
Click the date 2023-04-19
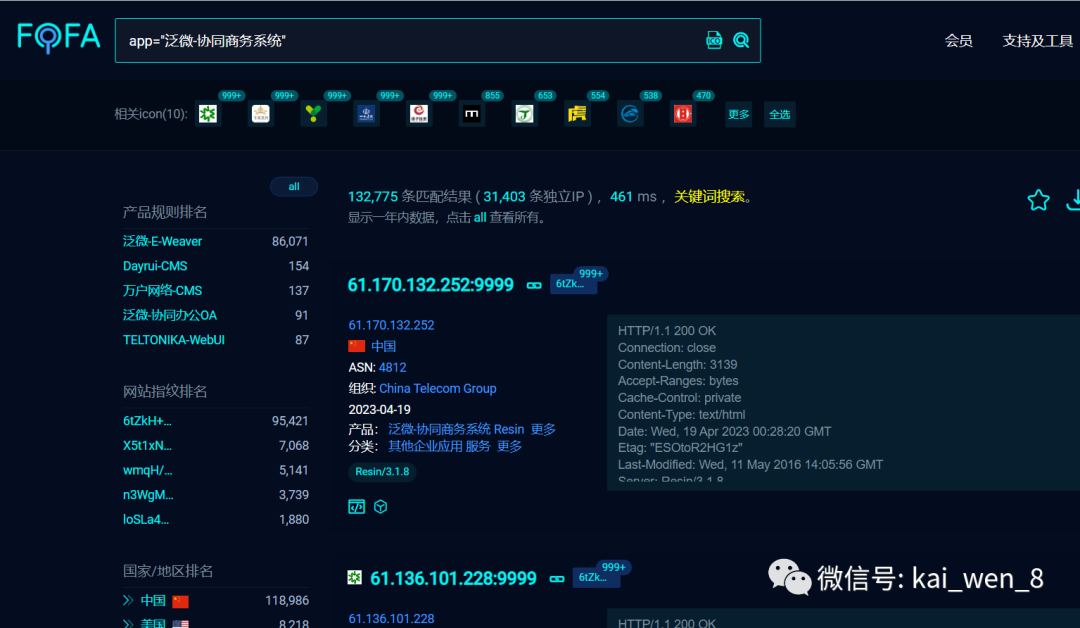point(380,410)
